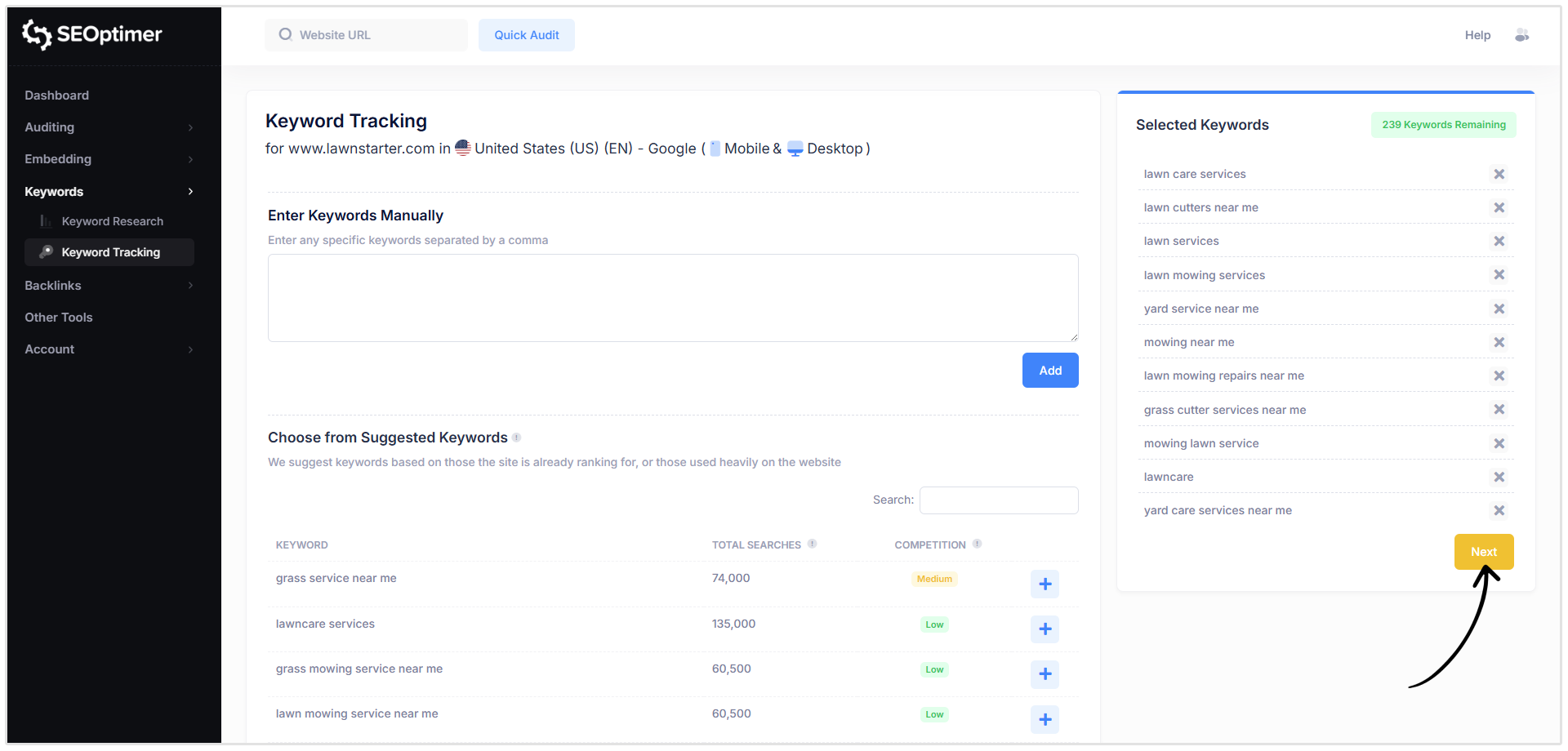
Task: Expand the Auditing sidebar menu
Action: click(x=109, y=127)
